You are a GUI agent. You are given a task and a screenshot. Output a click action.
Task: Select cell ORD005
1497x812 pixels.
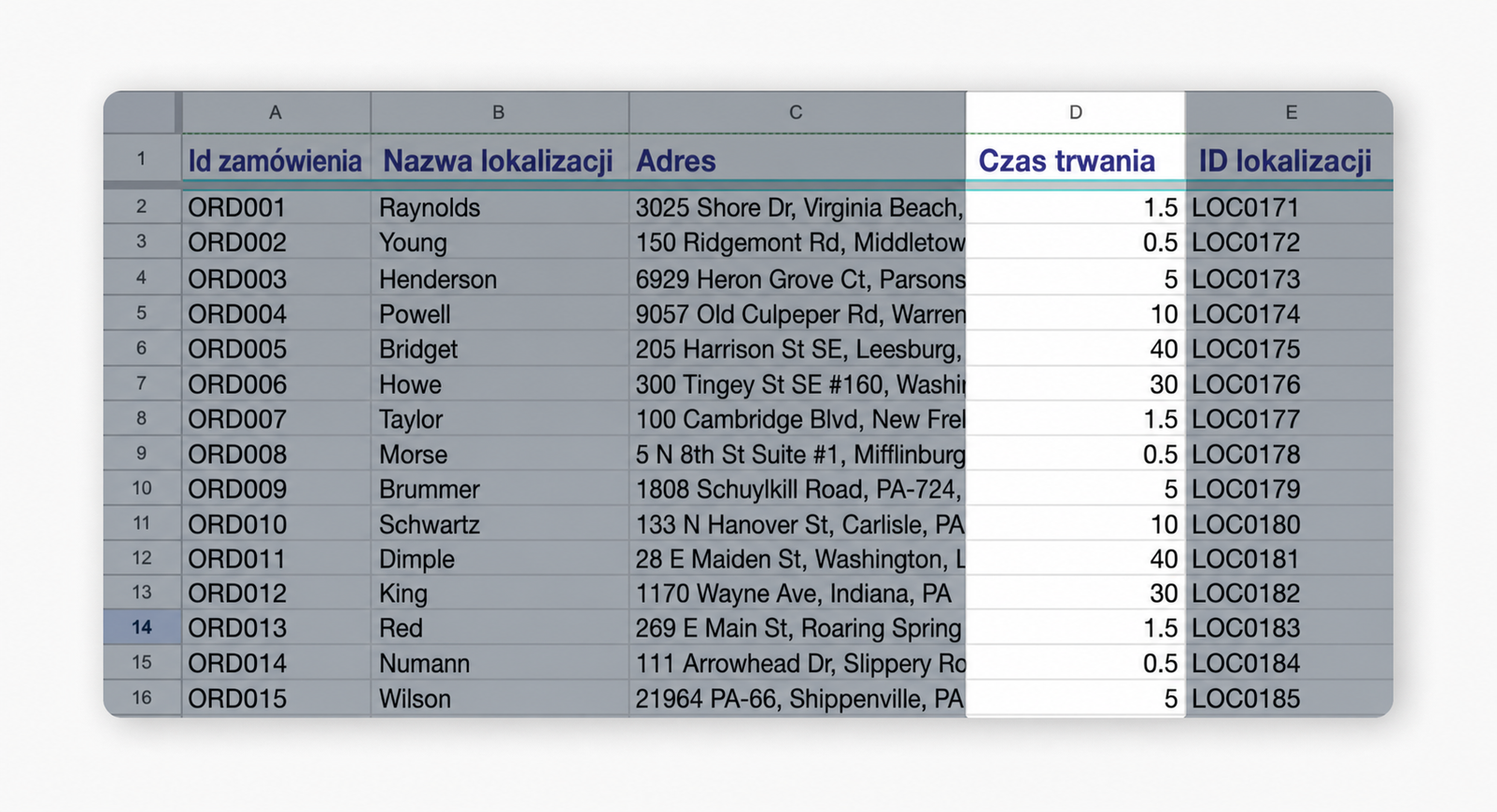click(x=275, y=348)
